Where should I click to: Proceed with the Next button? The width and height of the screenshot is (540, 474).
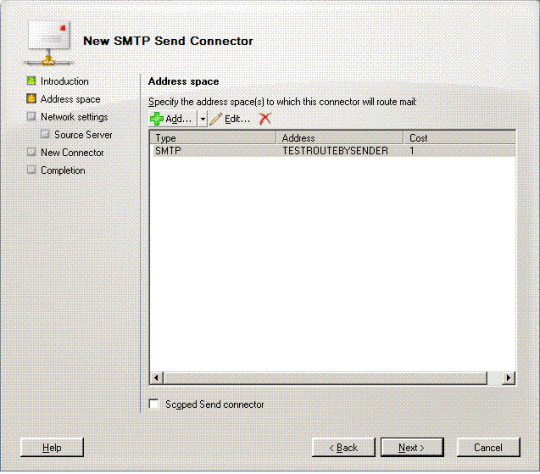412,447
